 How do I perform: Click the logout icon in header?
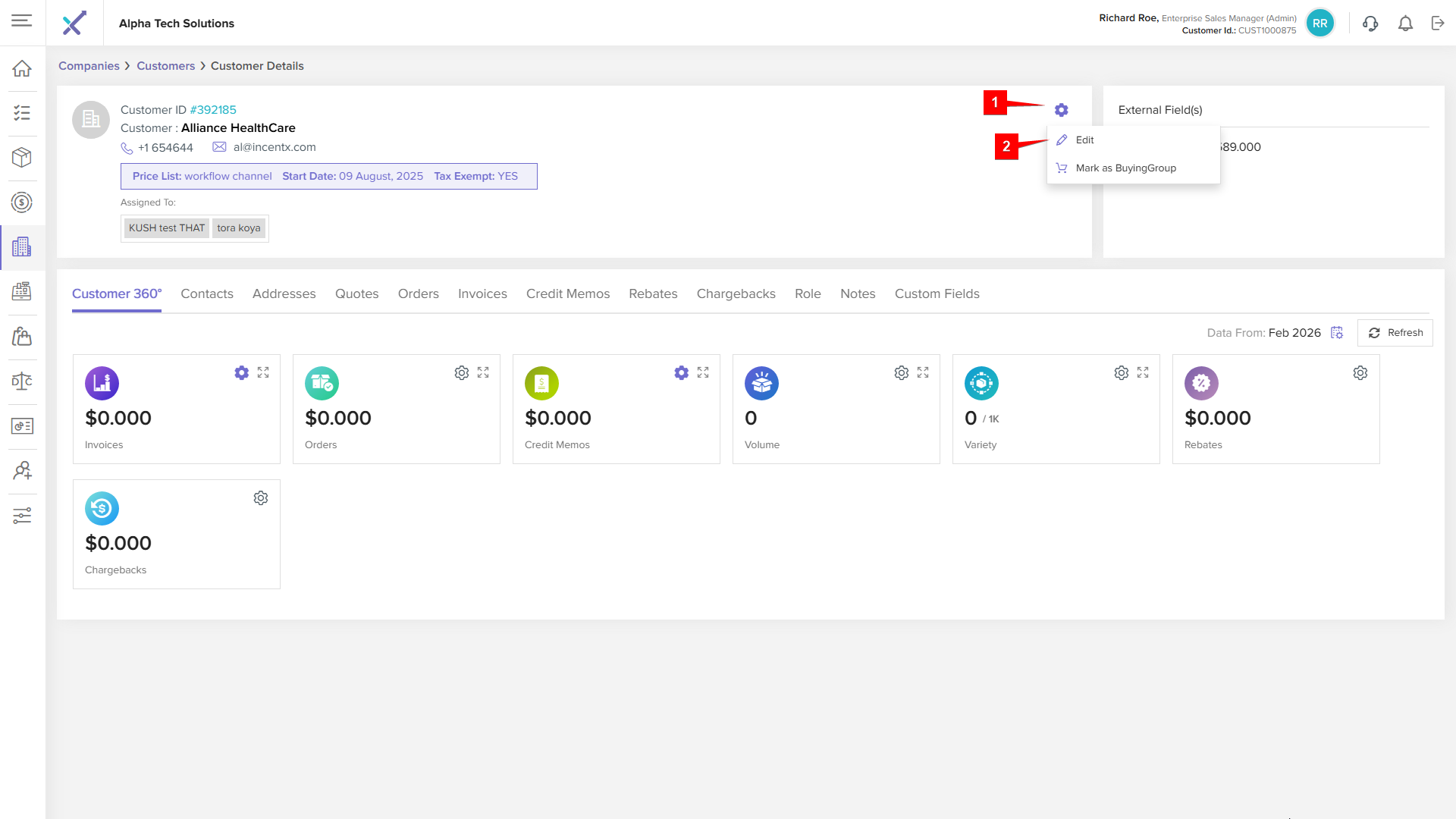click(1438, 24)
